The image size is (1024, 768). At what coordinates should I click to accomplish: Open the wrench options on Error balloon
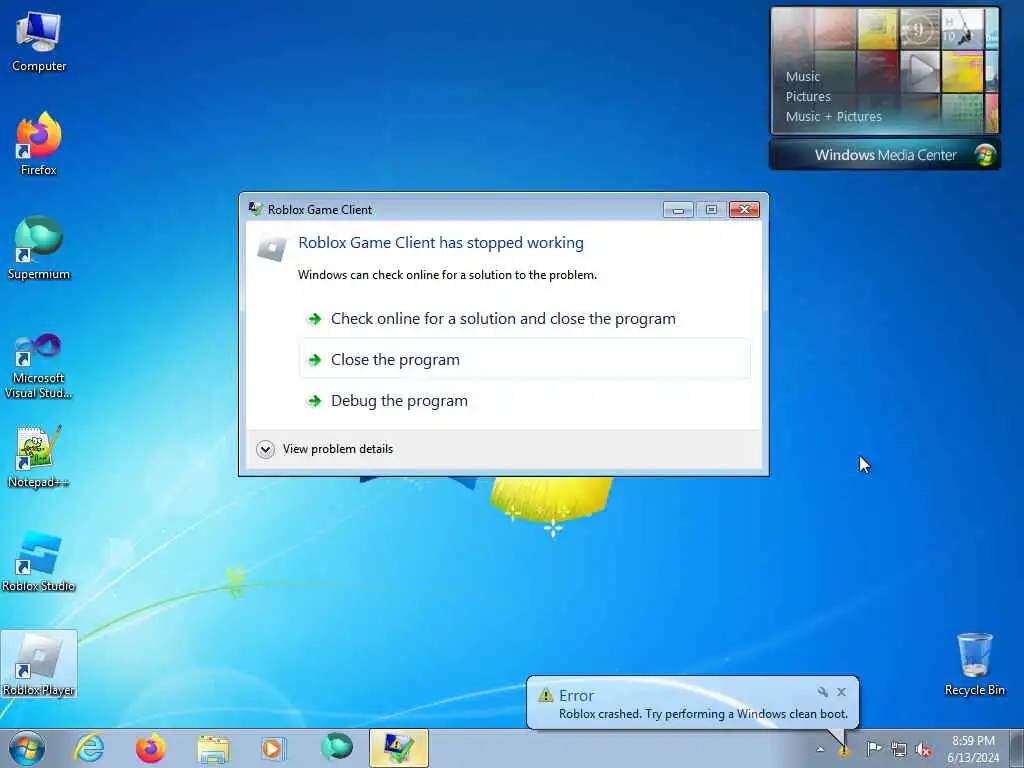pyautogui.click(x=823, y=692)
